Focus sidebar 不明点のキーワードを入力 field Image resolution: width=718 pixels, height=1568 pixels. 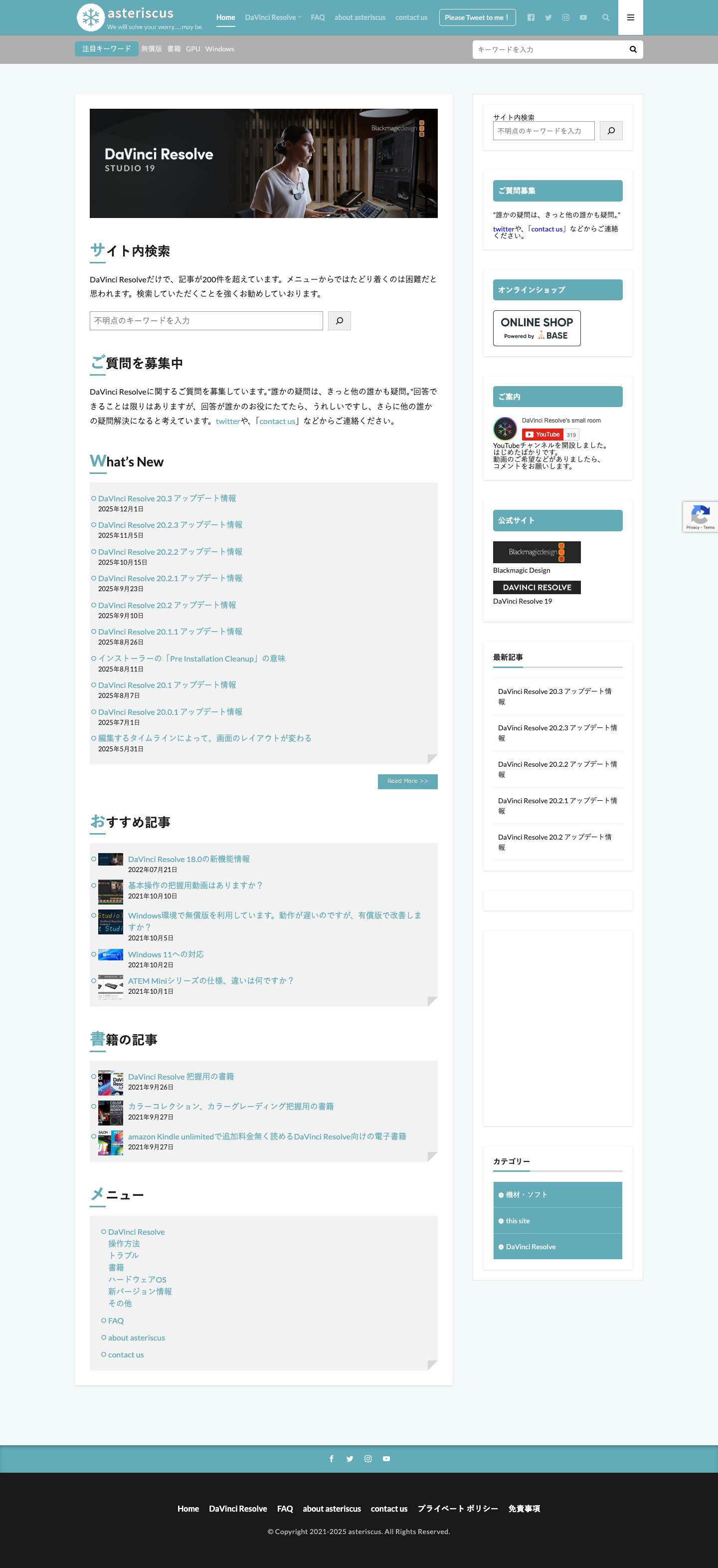tap(543, 131)
